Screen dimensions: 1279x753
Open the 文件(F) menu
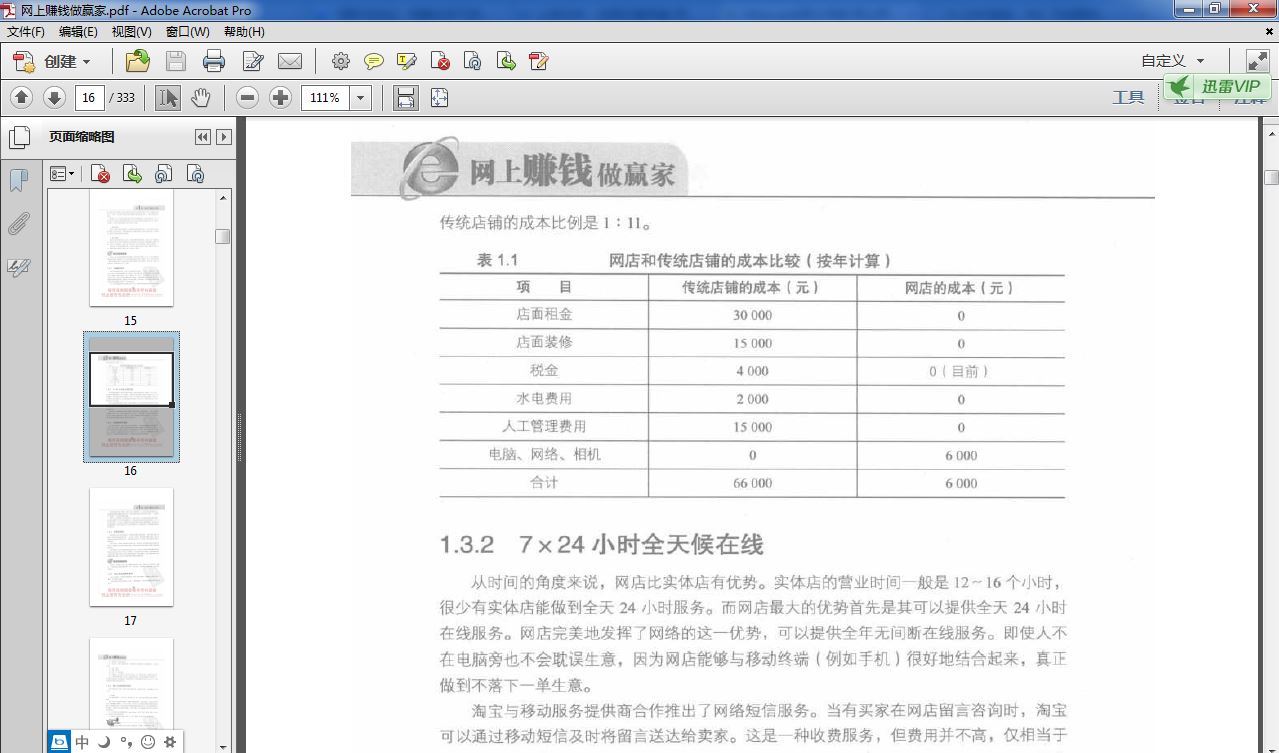tap(26, 31)
